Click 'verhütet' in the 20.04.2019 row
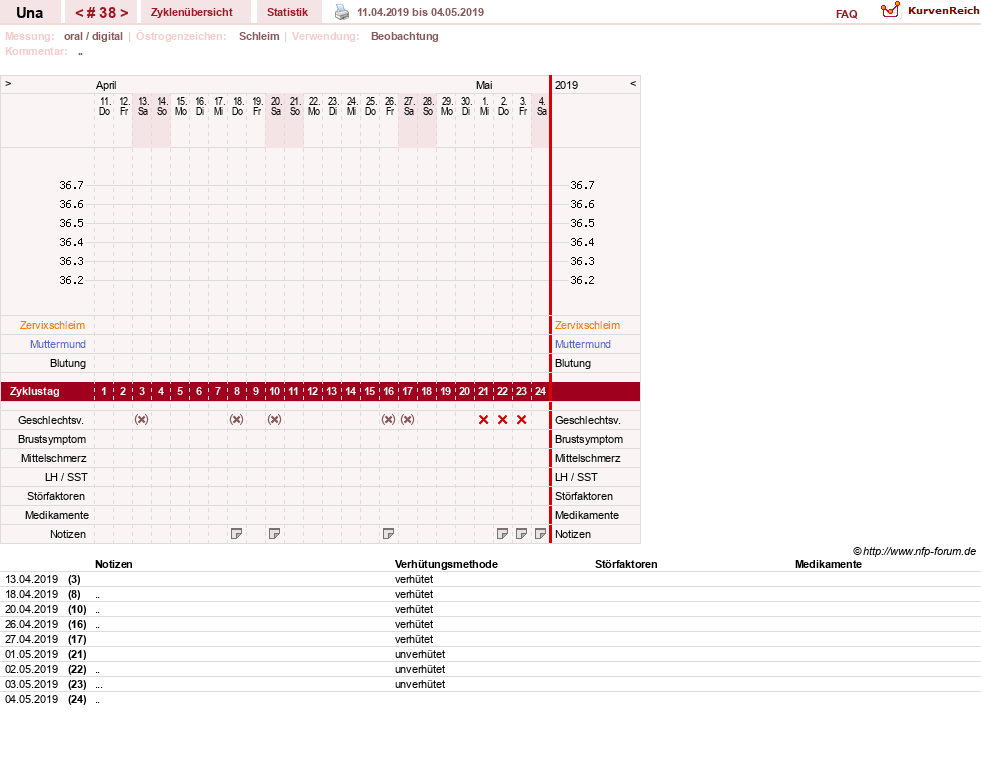 [414, 609]
